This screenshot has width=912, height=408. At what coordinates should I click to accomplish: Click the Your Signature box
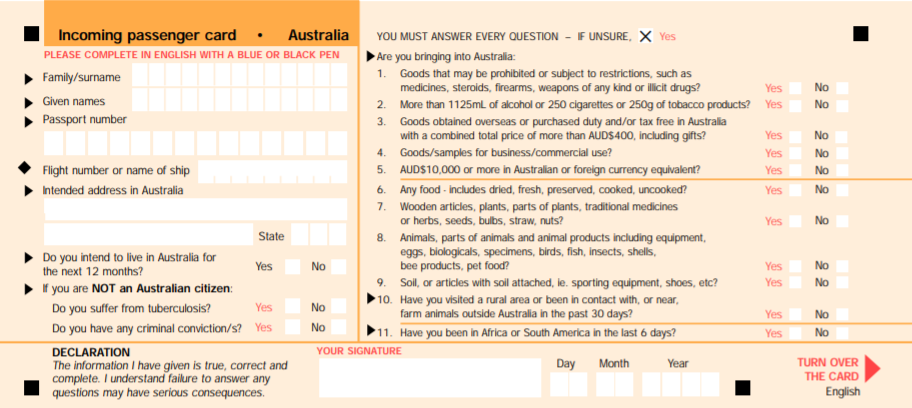[429, 377]
